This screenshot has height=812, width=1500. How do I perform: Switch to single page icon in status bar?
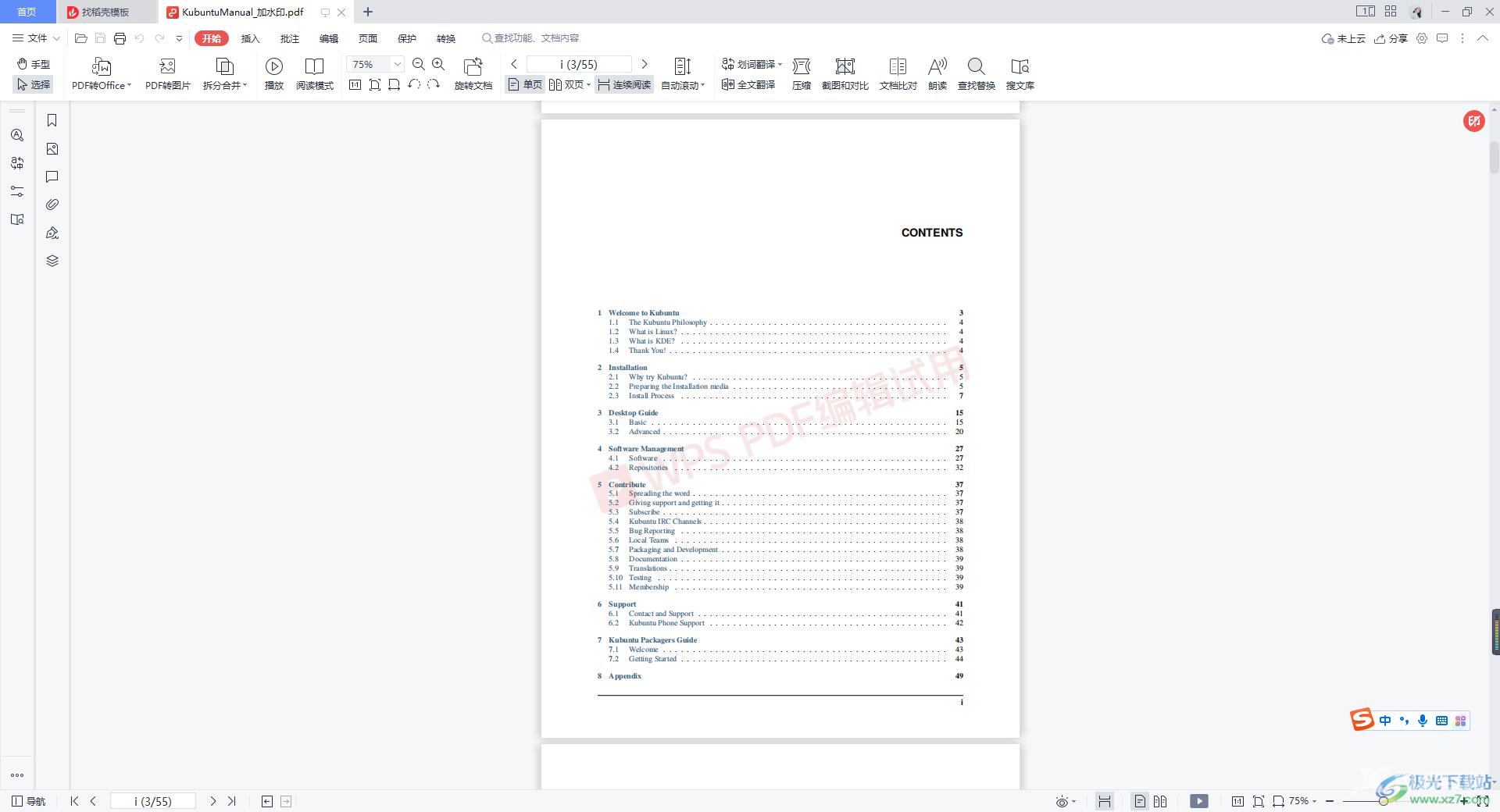click(1140, 801)
